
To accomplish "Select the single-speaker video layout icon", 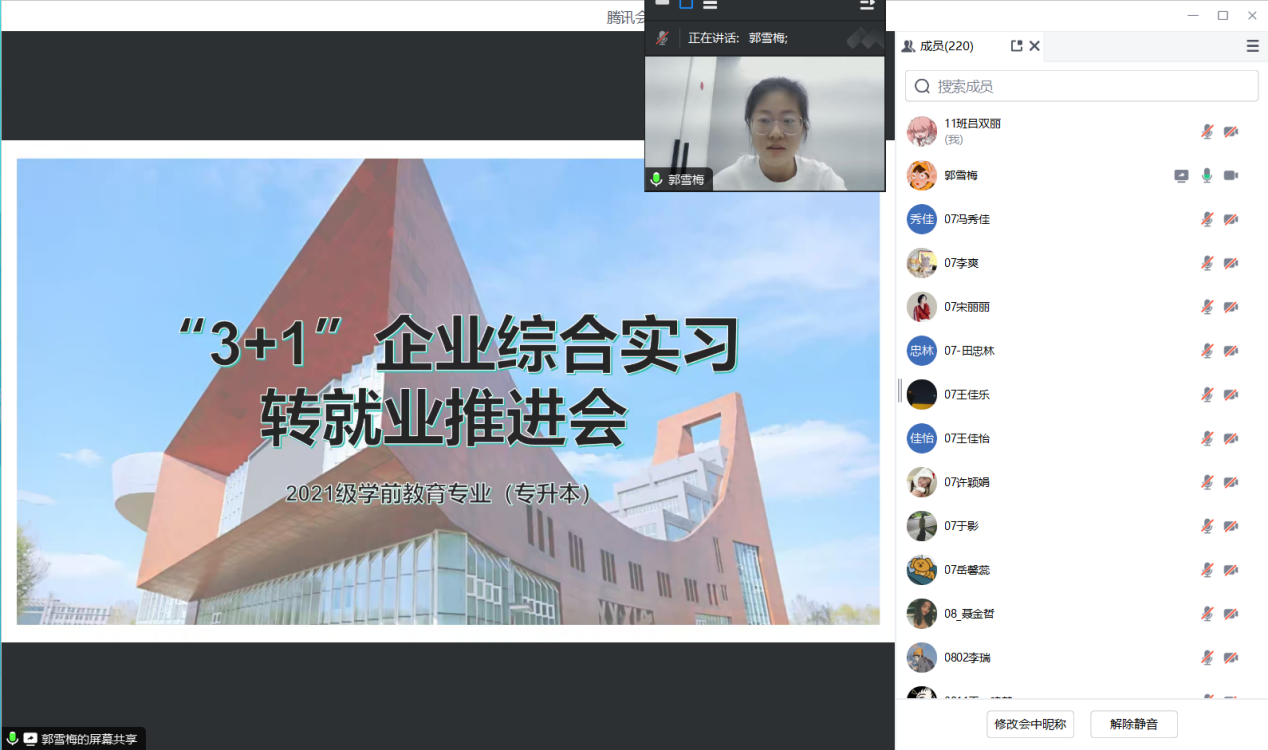I will [x=686, y=5].
